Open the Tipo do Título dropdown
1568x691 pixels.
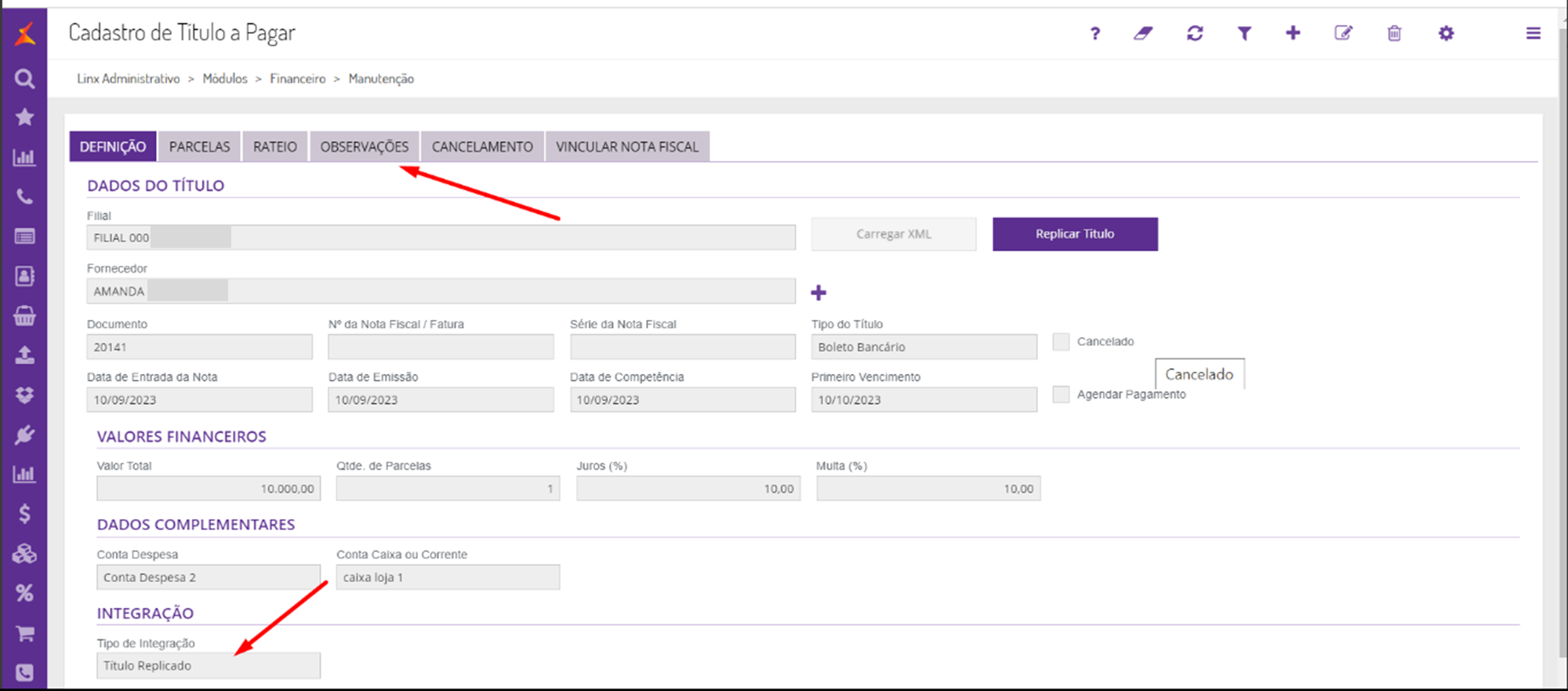point(924,347)
